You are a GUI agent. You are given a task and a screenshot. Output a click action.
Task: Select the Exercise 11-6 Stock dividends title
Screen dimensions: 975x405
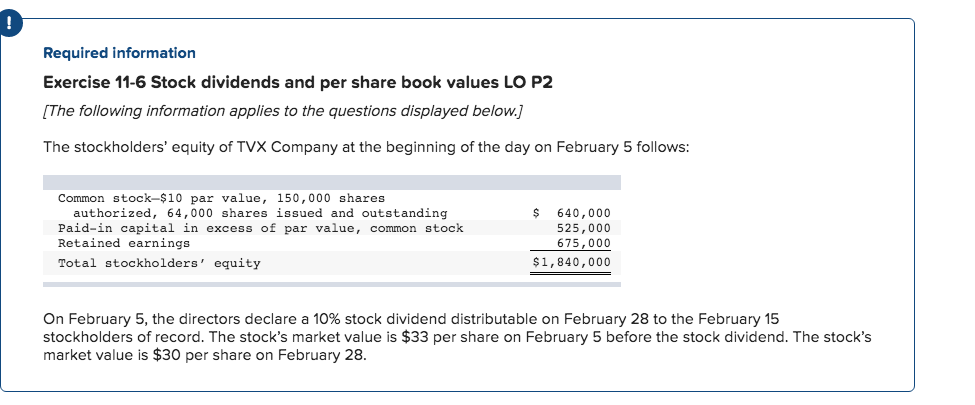(298, 83)
